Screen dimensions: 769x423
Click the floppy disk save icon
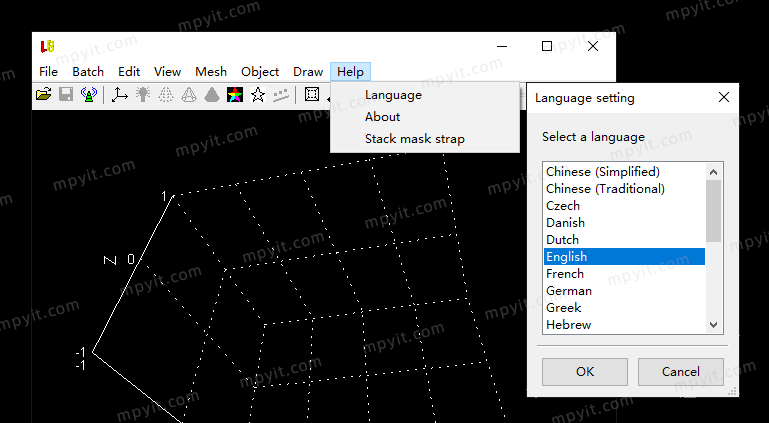[66, 95]
